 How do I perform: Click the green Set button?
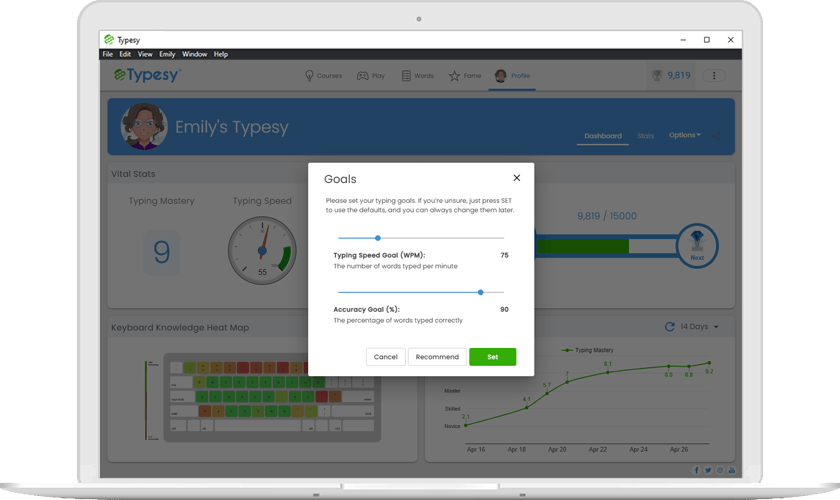492,357
